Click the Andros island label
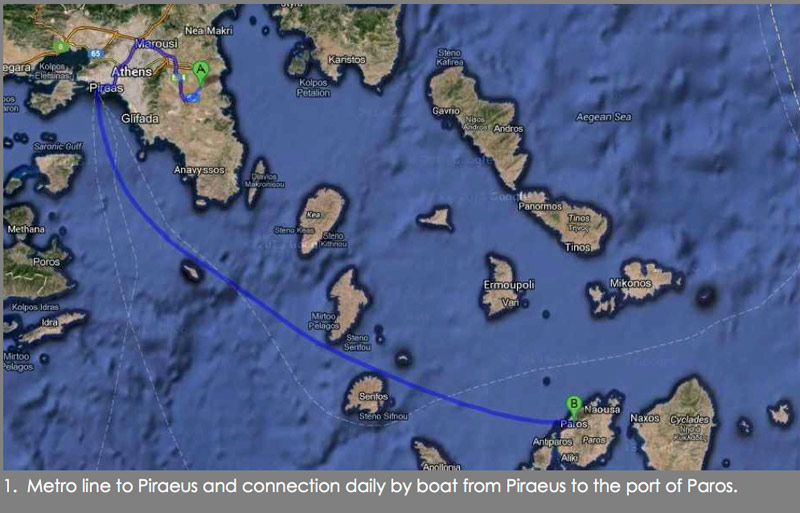 coord(508,129)
